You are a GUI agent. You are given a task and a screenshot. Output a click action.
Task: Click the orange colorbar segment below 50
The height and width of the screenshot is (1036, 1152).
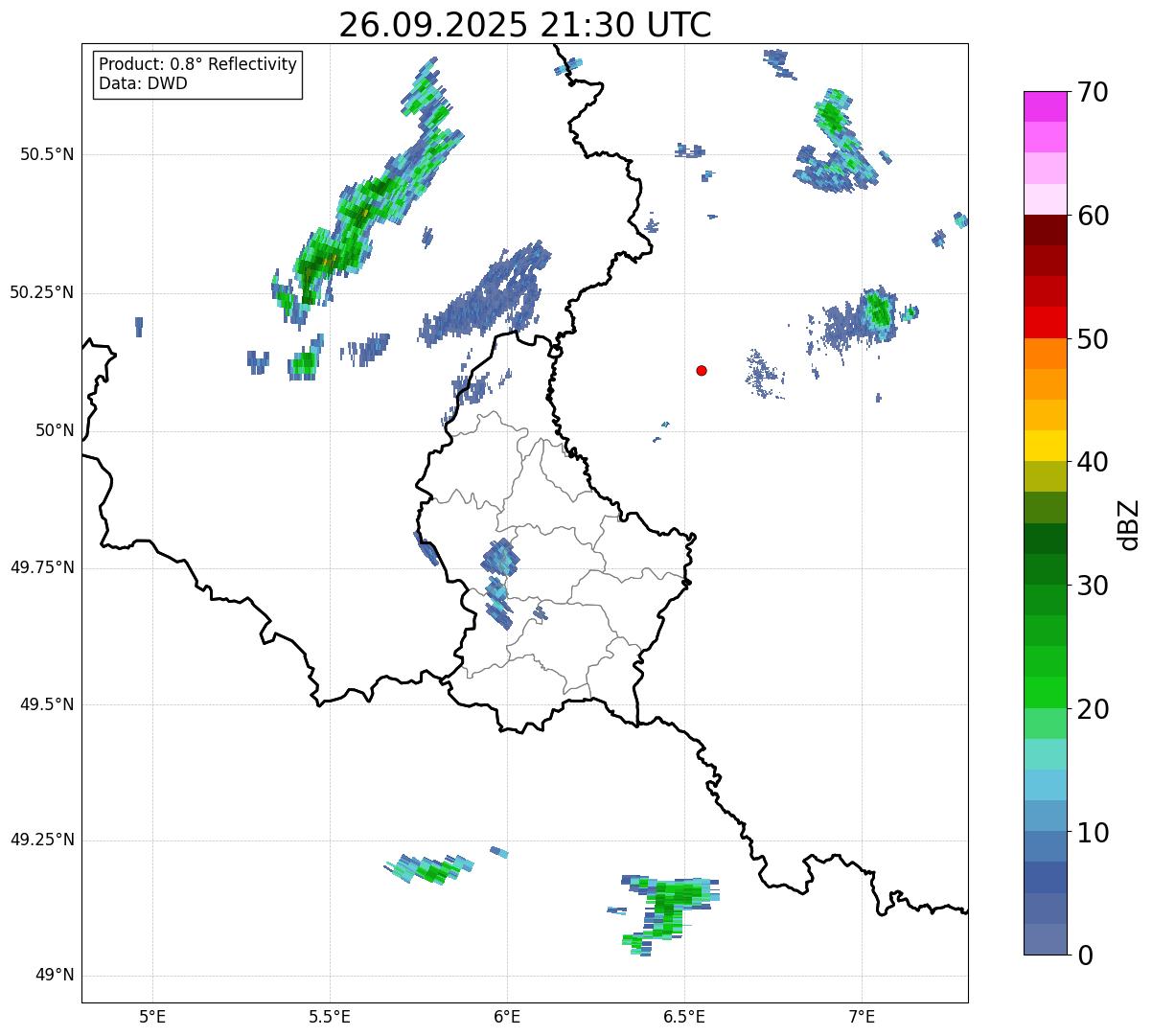[1045, 354]
